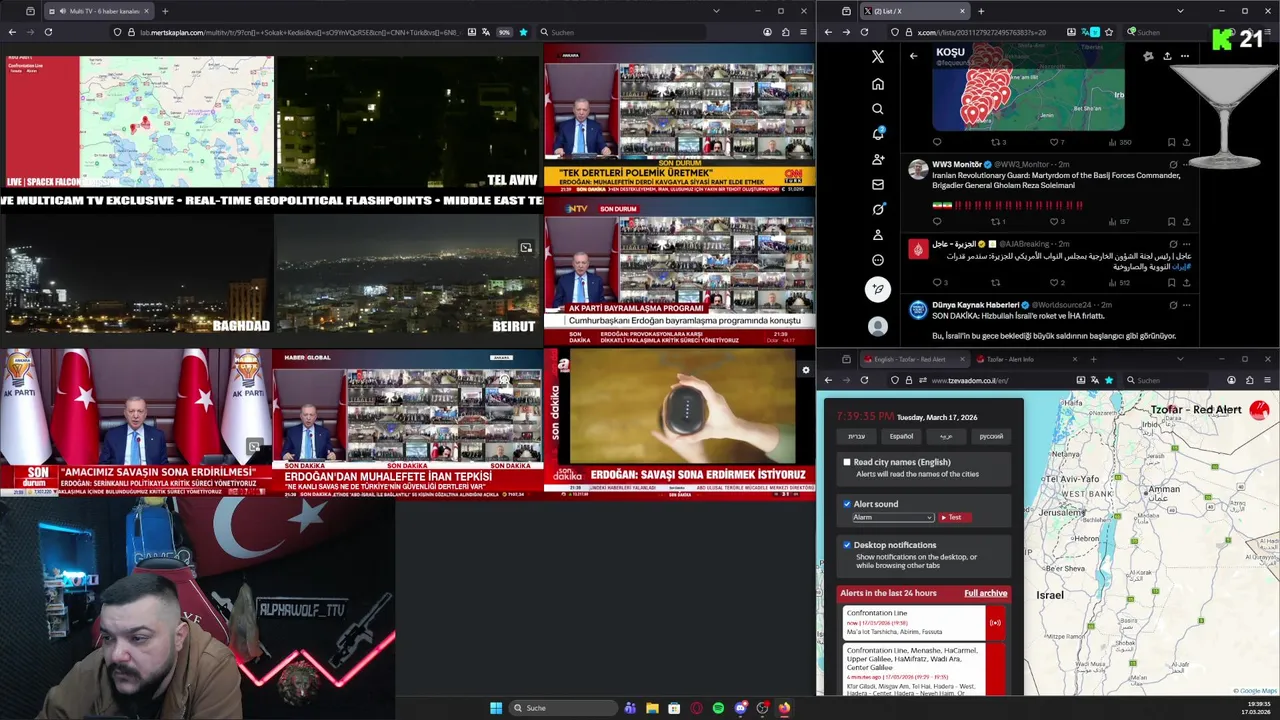Screen dimensions: 1280x720
Task: Reply to the WW3 Monitör post
Action: coord(937,221)
